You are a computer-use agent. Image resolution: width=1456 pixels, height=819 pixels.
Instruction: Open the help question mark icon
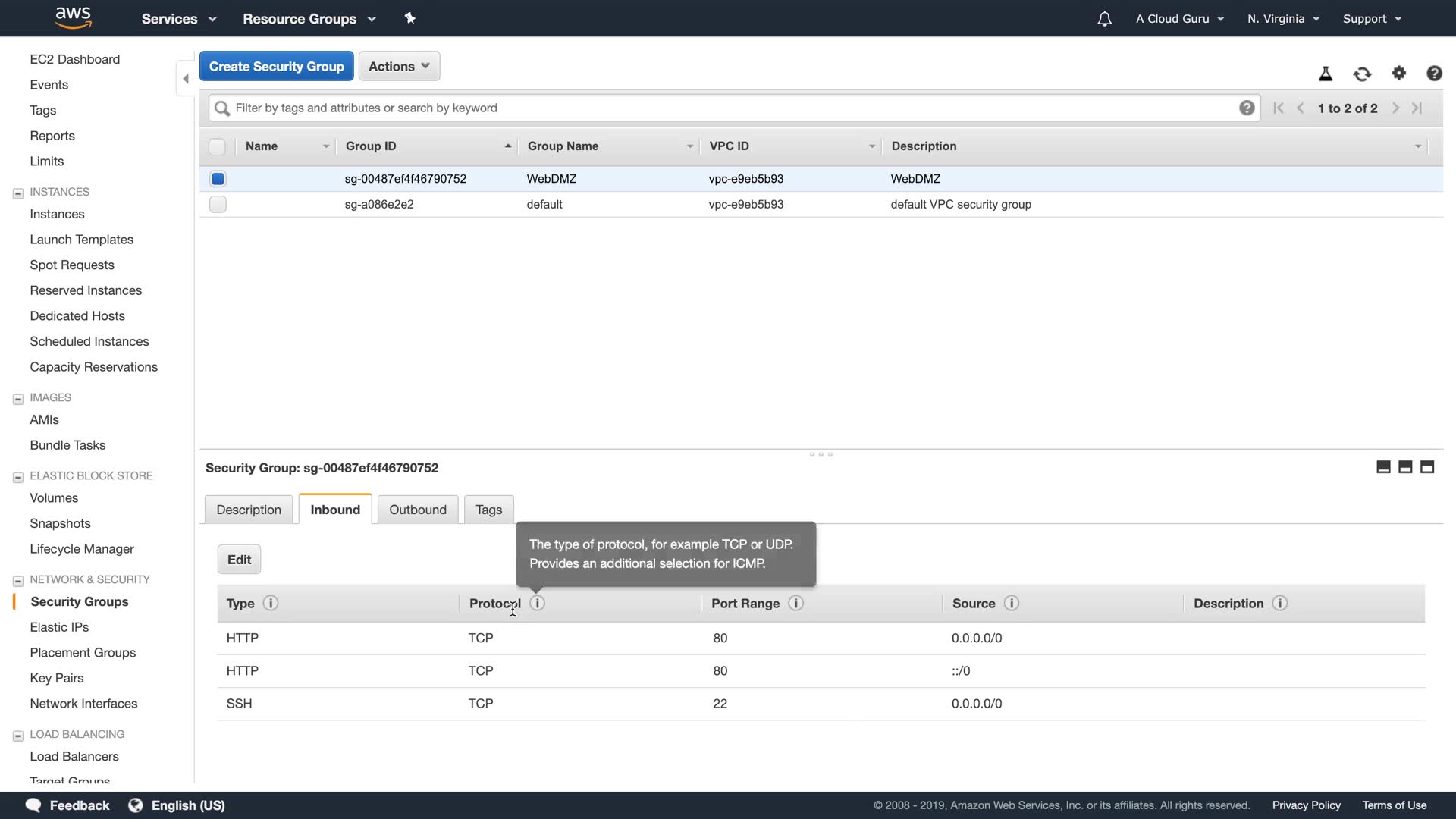pyautogui.click(x=1434, y=74)
